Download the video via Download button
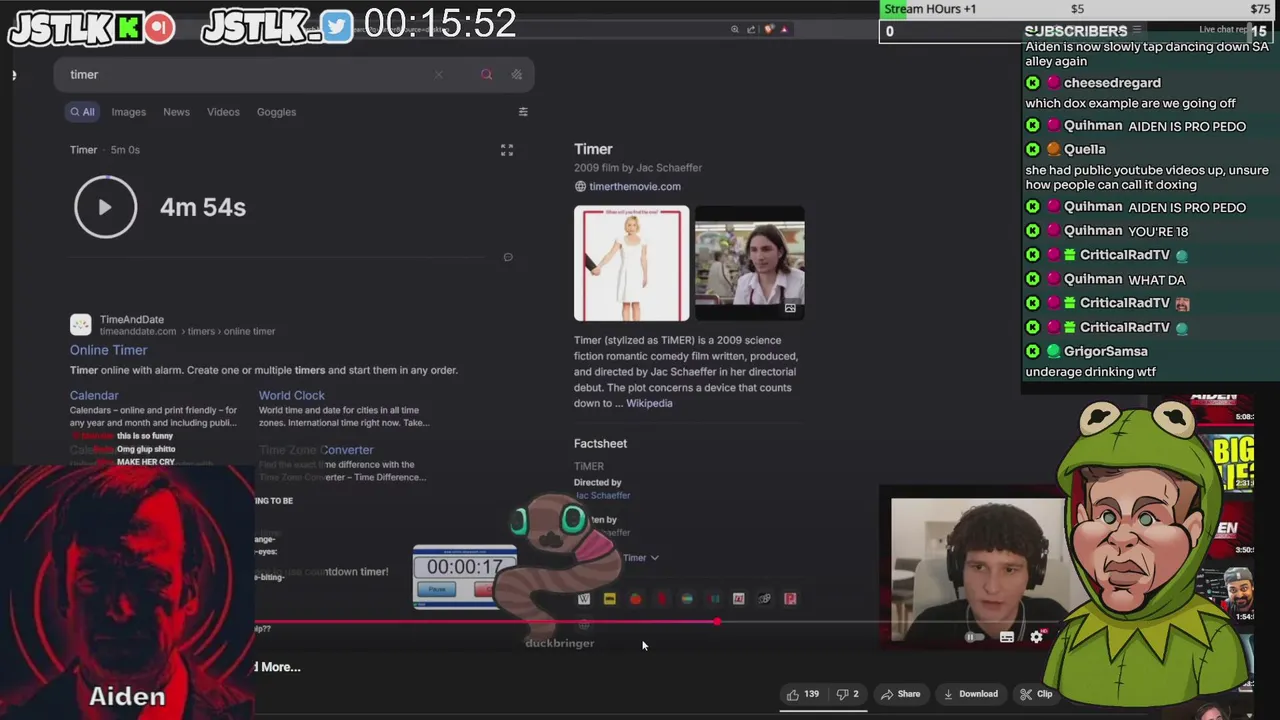 click(970, 694)
